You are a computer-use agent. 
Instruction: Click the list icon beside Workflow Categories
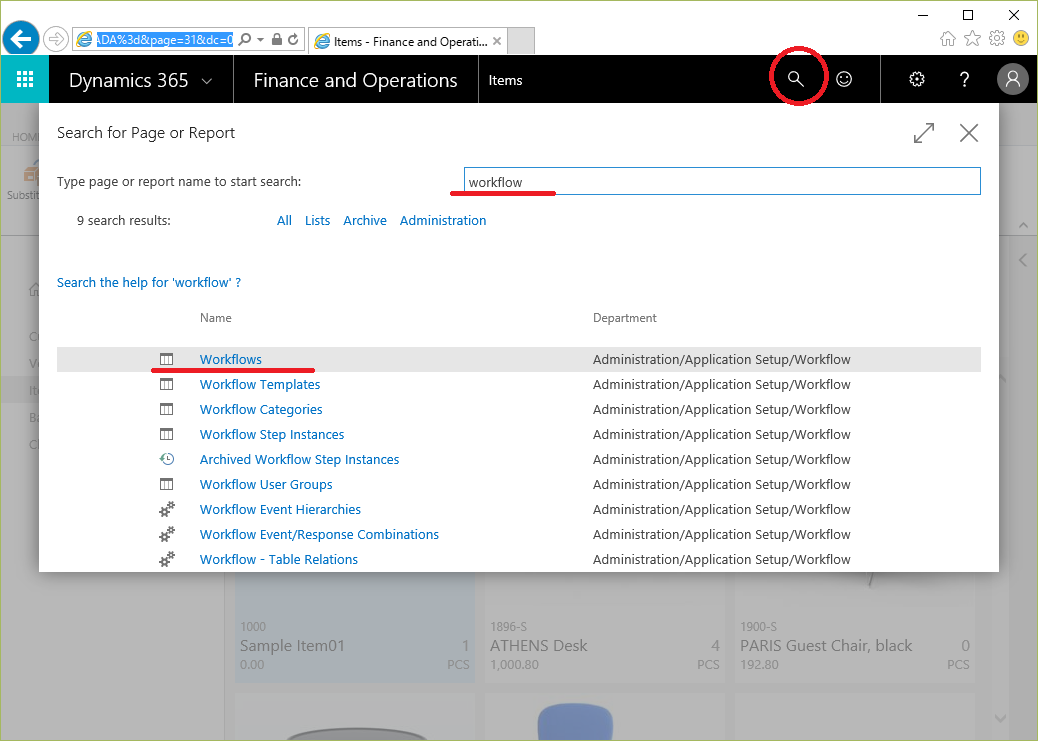point(167,409)
